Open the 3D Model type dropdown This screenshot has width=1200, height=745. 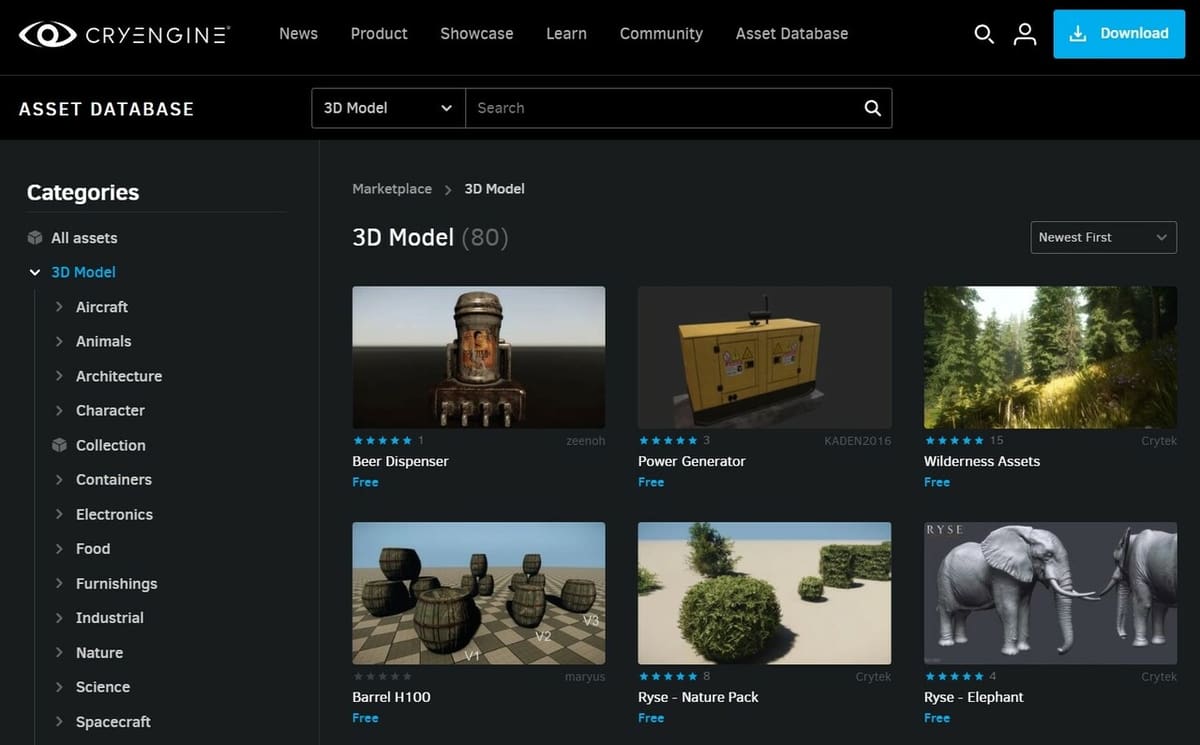(x=388, y=108)
